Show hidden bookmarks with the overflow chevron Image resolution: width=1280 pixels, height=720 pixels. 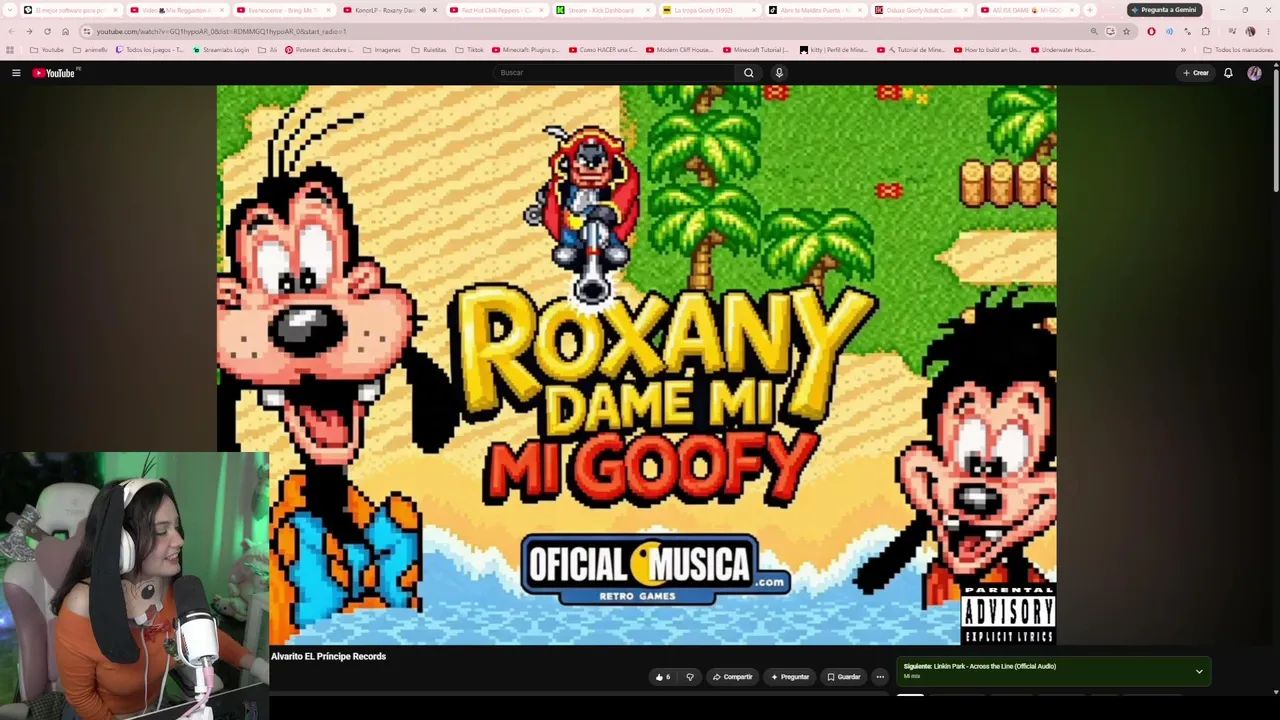[x=1183, y=50]
